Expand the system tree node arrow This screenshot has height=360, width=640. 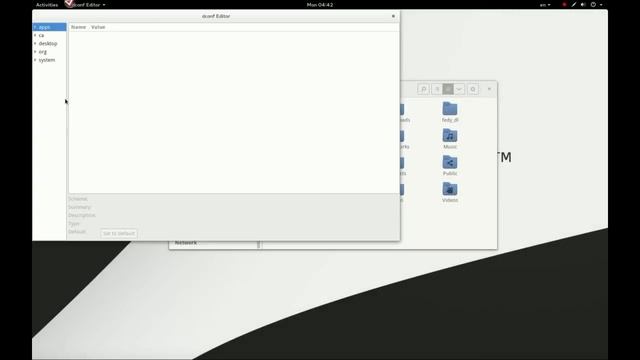click(35, 60)
